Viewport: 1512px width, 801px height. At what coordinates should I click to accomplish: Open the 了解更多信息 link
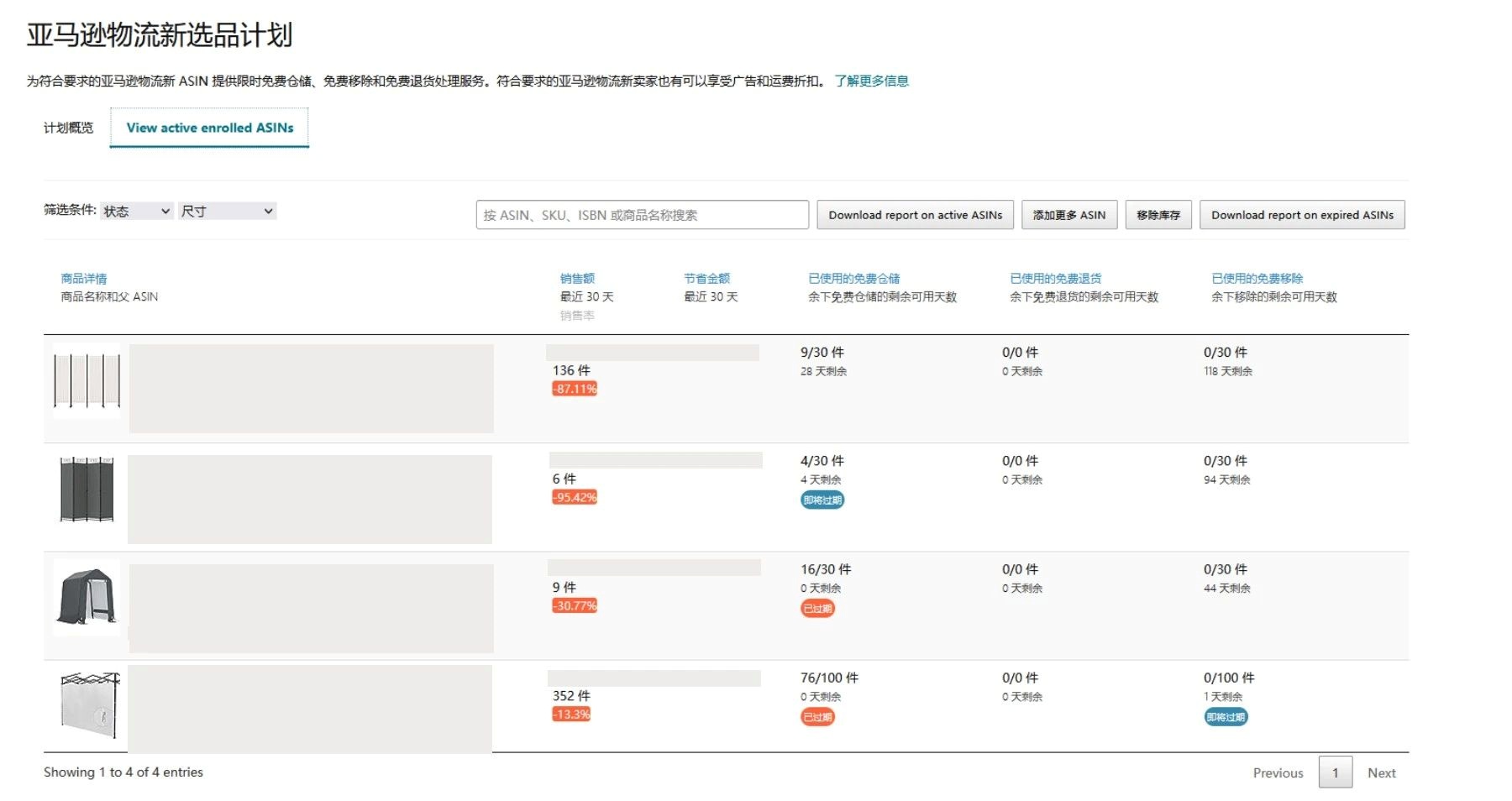[x=871, y=81]
